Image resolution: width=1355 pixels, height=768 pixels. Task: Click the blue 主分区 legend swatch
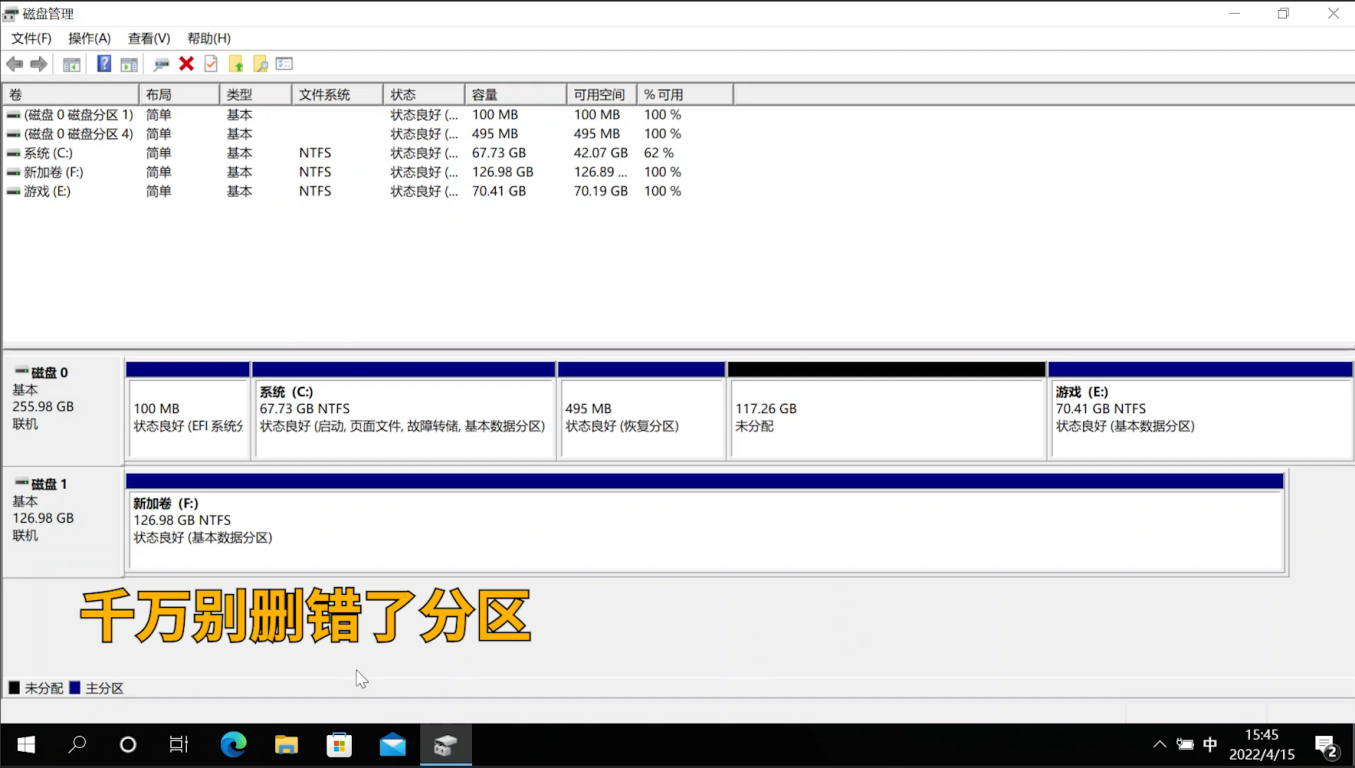(75, 688)
